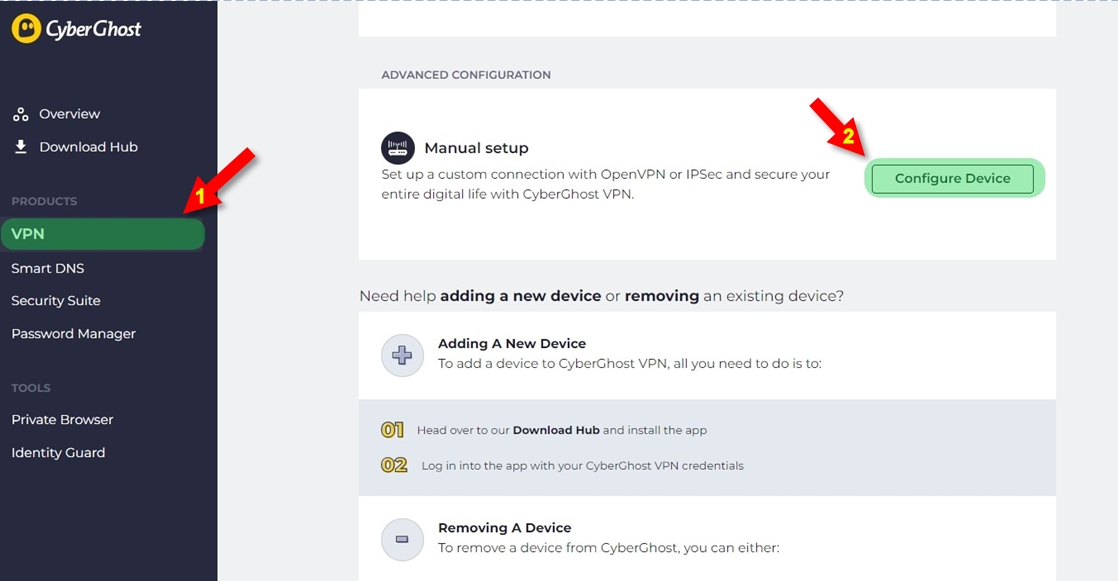Image resolution: width=1118 pixels, height=581 pixels.
Task: Click the Overview sidebar entry
Action: pos(69,113)
